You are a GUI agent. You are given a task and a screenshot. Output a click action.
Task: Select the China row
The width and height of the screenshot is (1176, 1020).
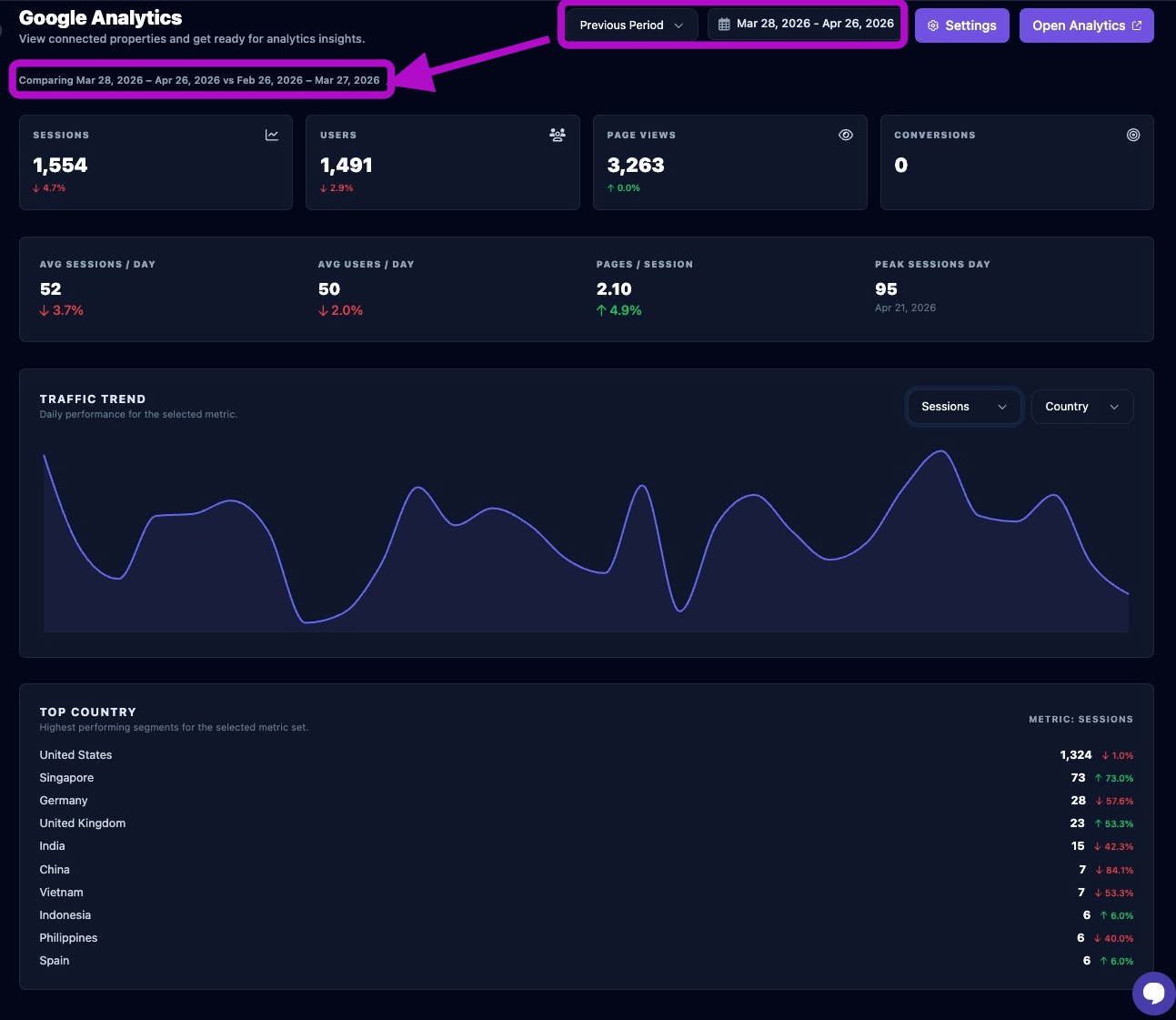(x=587, y=870)
